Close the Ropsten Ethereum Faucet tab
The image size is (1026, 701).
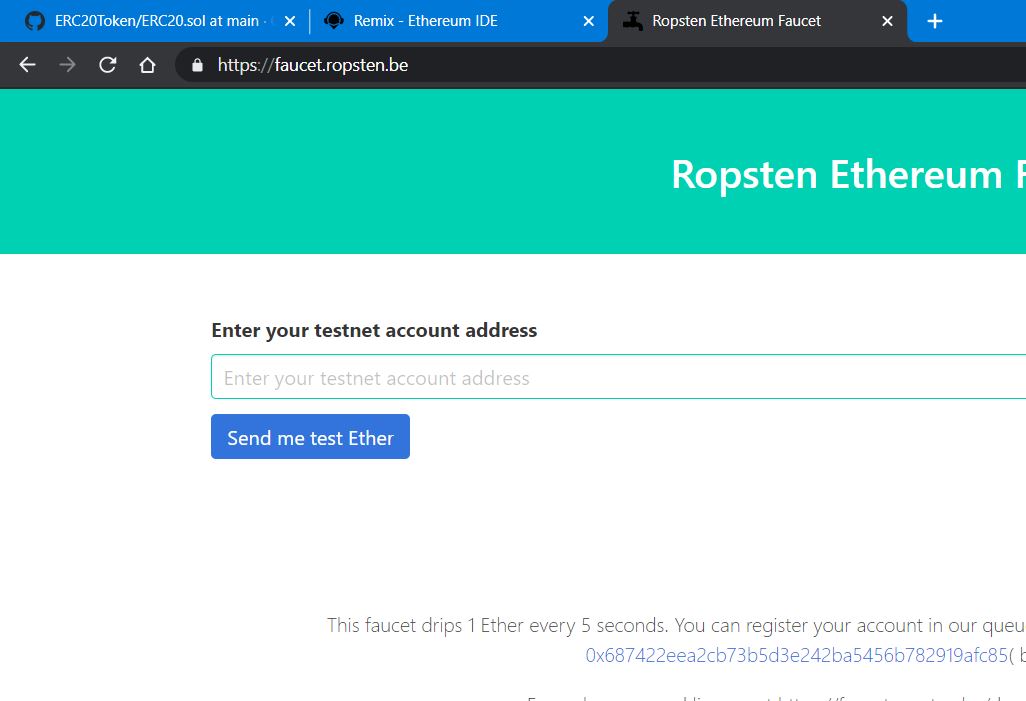(887, 21)
